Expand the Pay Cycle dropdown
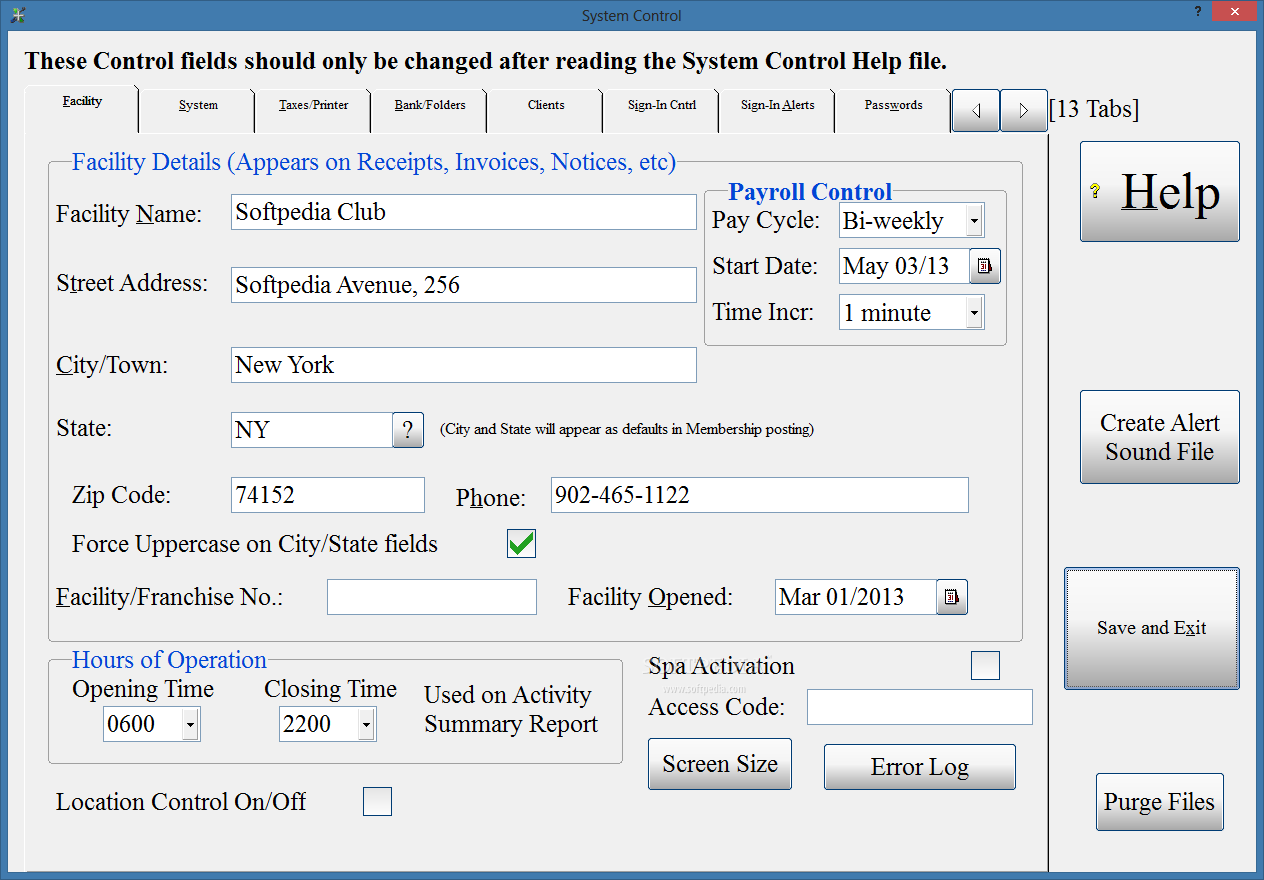Screen dimensions: 1264x880 [974, 221]
